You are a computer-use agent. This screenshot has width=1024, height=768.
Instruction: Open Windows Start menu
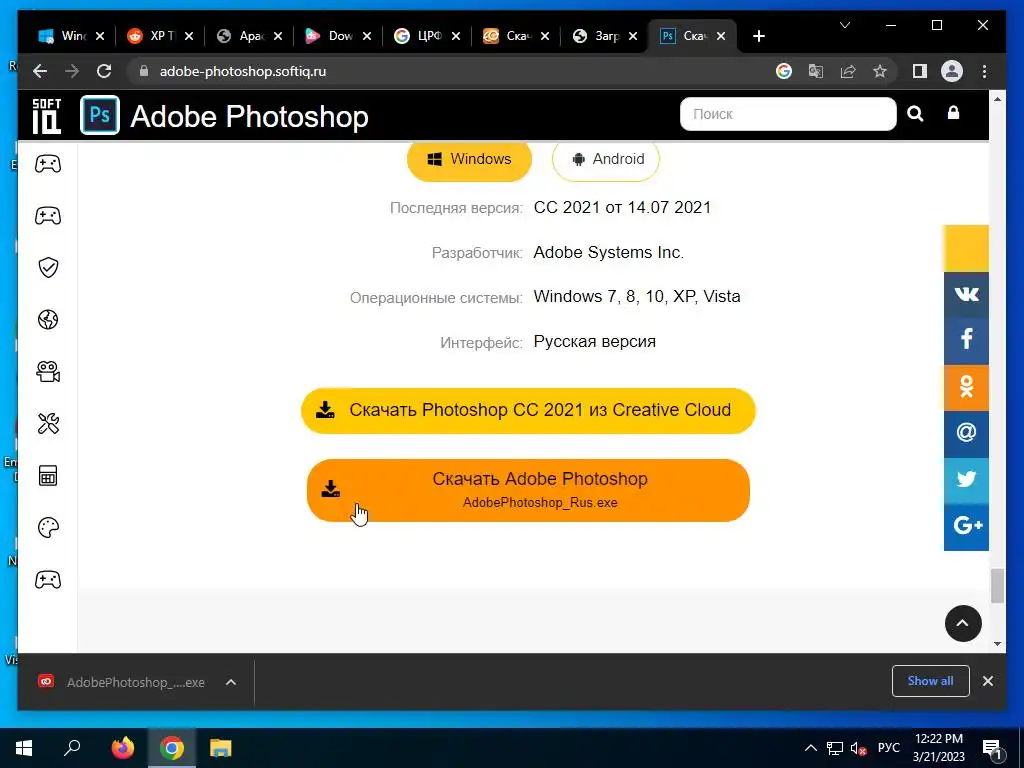24,748
